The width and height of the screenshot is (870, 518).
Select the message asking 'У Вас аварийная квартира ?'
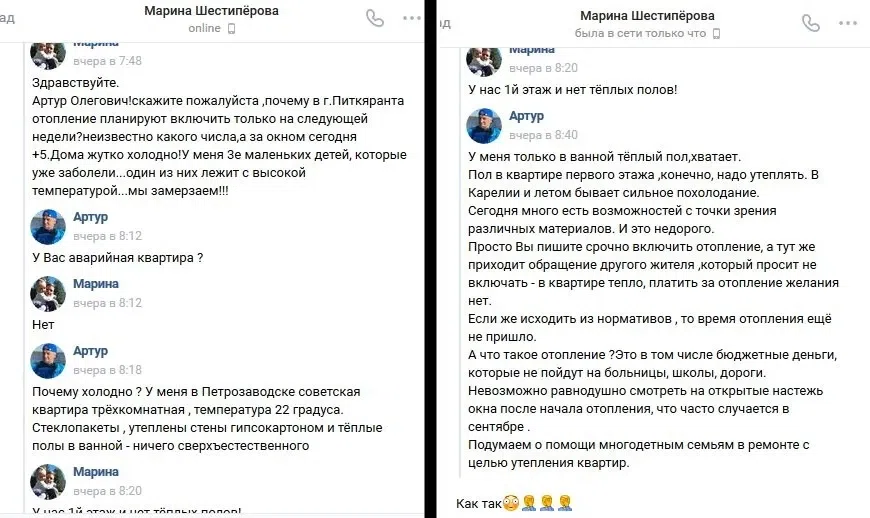[118, 258]
